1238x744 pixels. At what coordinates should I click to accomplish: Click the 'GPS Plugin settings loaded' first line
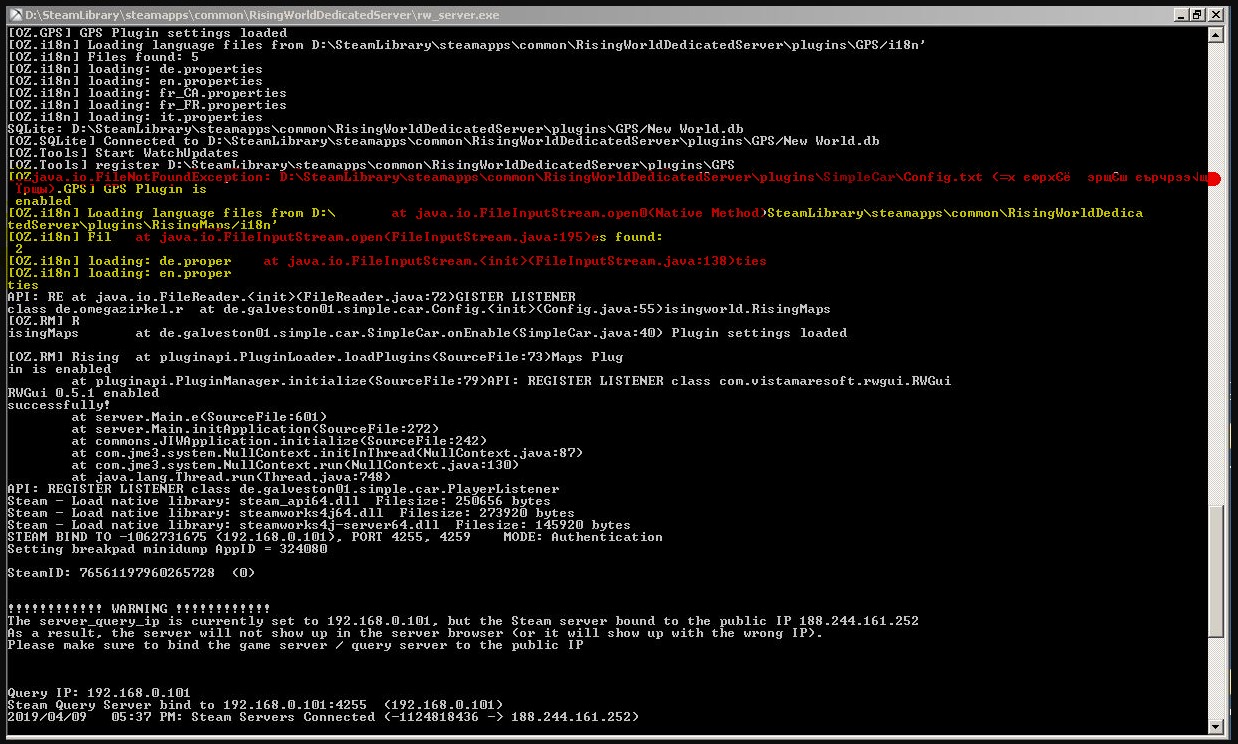[x=148, y=33]
